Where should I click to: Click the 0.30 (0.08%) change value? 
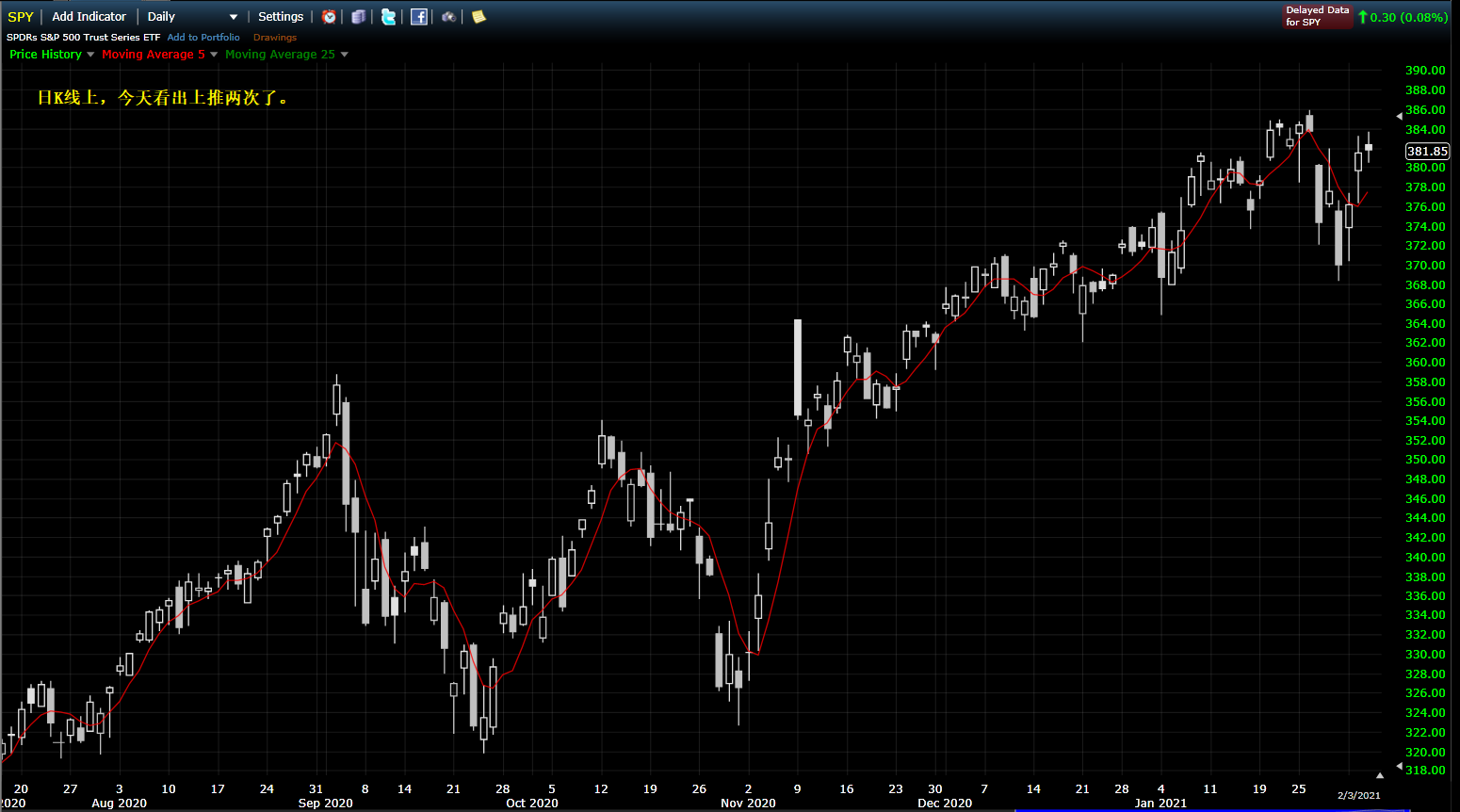[1408, 17]
